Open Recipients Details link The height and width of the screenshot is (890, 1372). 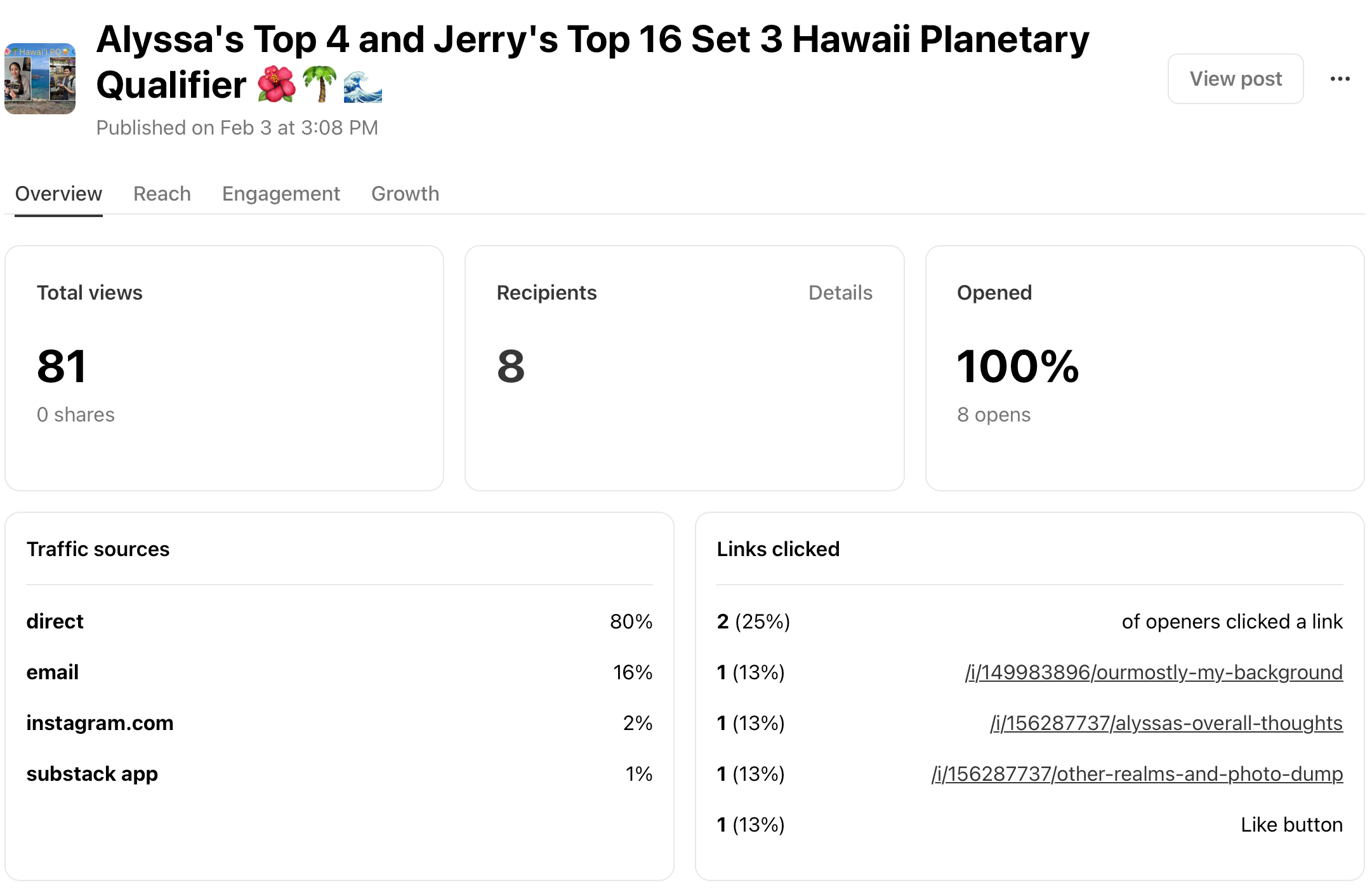(840, 293)
